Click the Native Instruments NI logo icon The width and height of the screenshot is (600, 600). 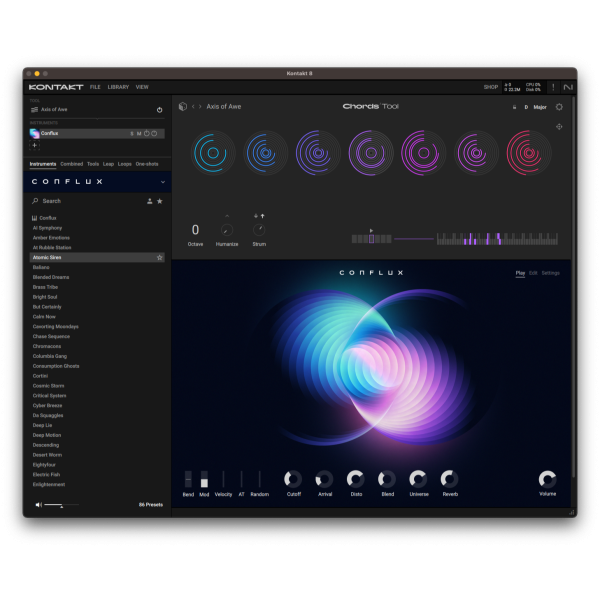click(x=568, y=87)
